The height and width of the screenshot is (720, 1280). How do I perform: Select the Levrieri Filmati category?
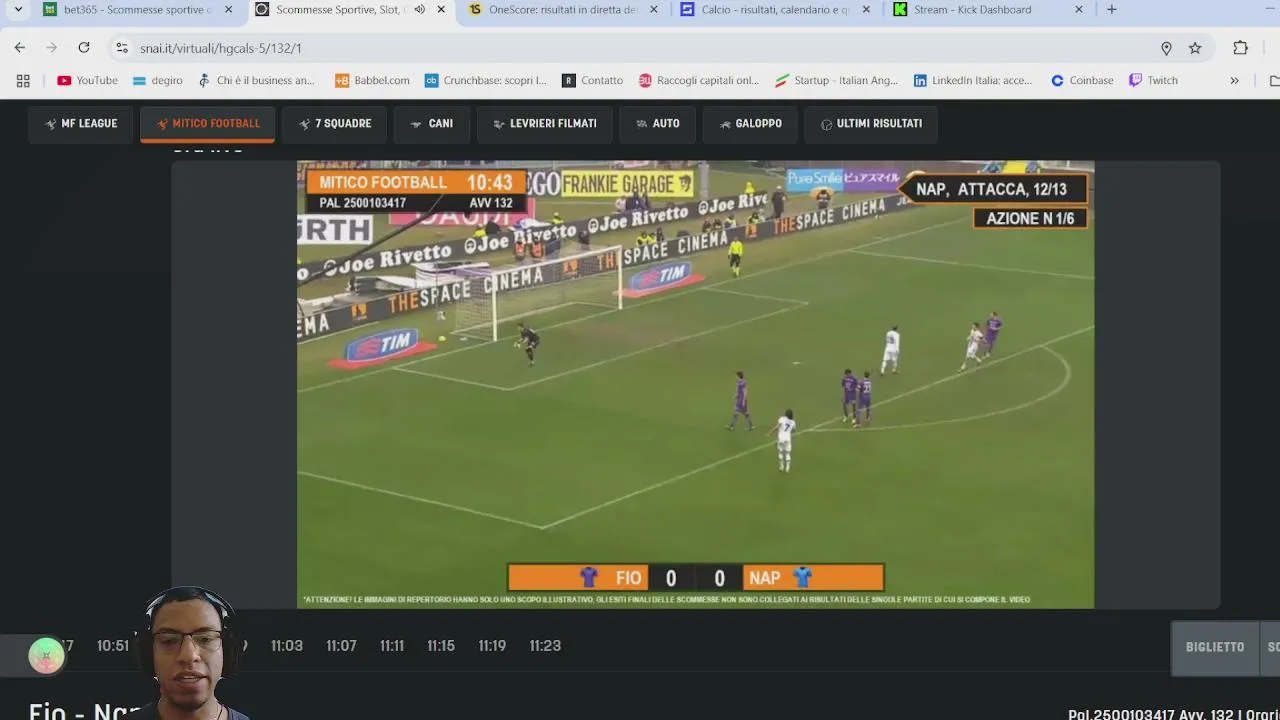point(545,124)
